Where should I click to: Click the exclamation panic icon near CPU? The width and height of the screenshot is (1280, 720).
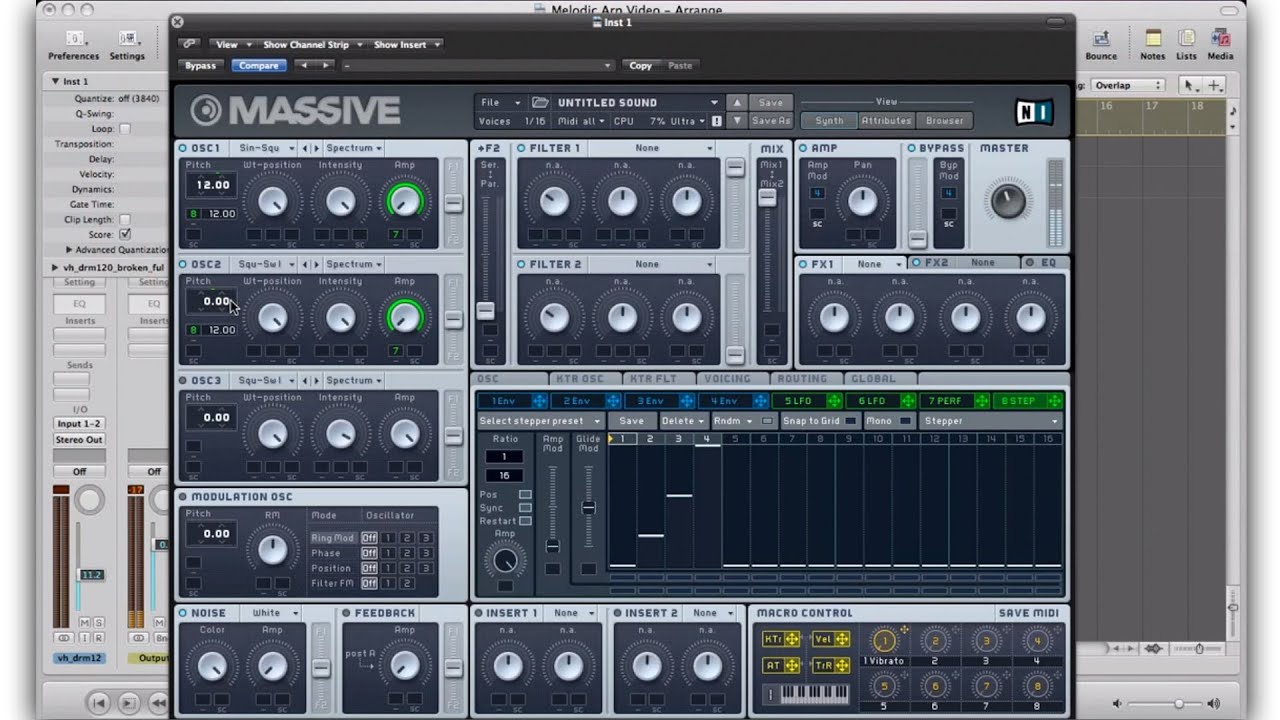pyautogui.click(x=716, y=121)
